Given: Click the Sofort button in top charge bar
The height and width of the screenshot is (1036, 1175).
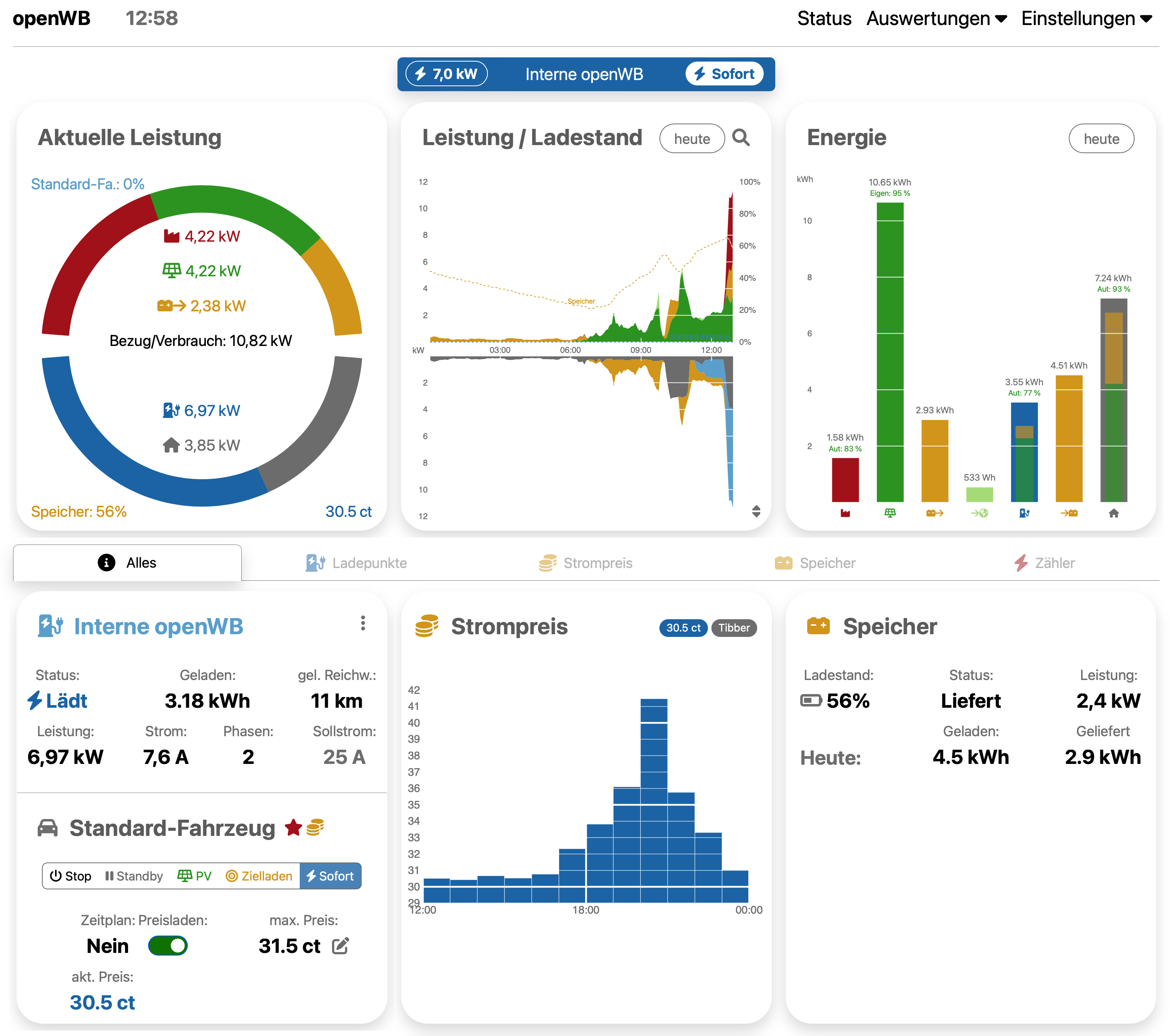Looking at the screenshot, I should (x=724, y=74).
